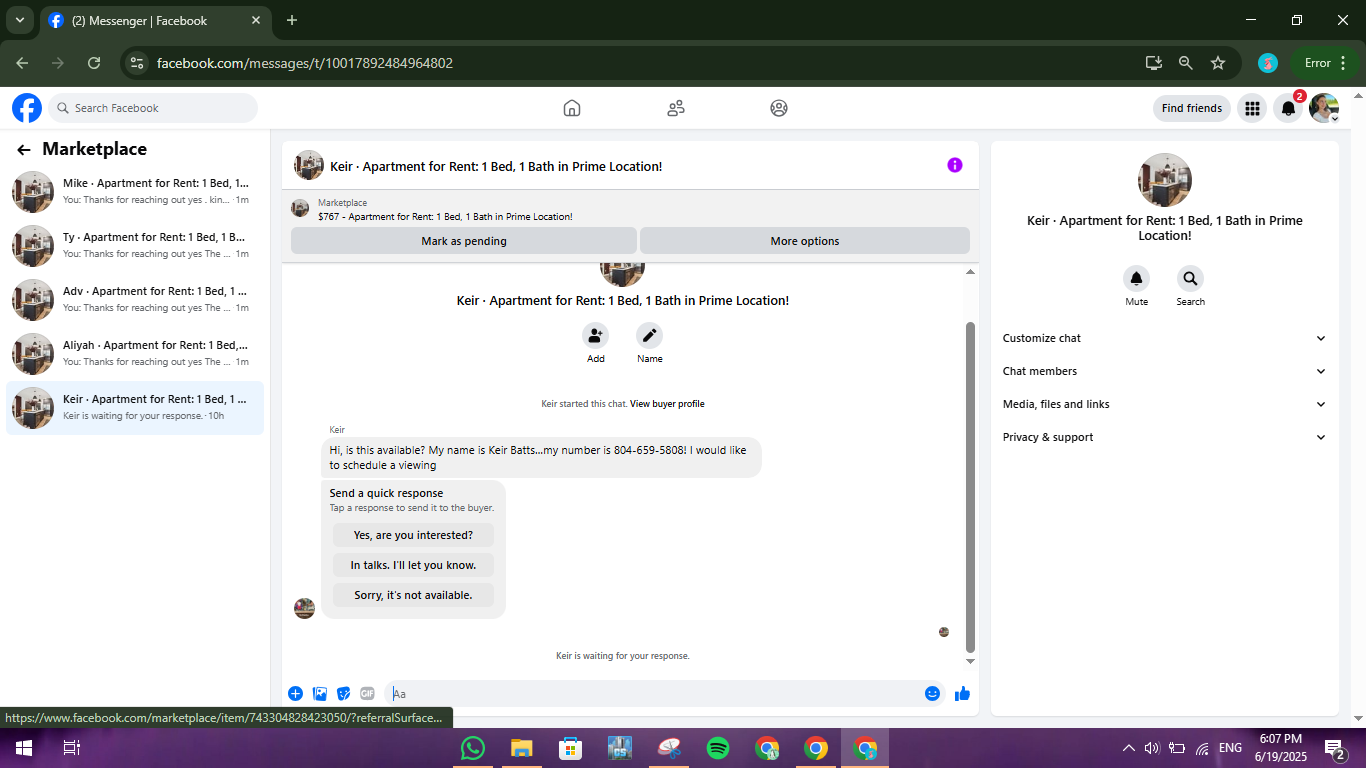Add people to the Keir chat
1366x768 pixels.
(596, 336)
